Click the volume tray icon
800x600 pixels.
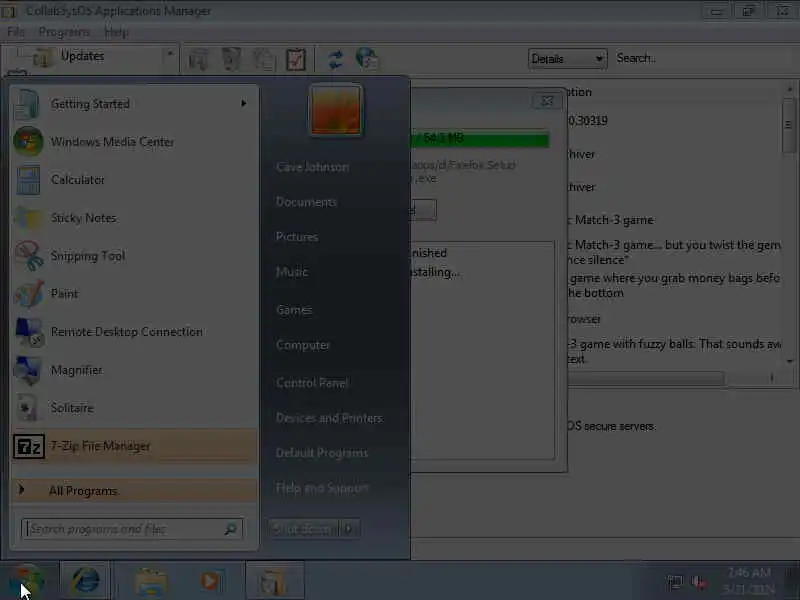point(698,581)
